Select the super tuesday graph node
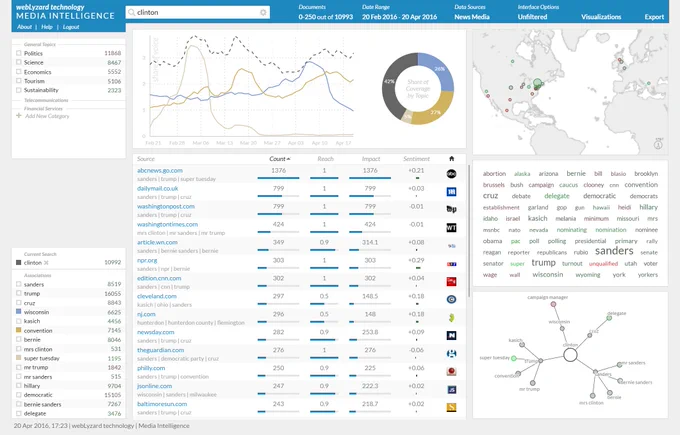 513,358
